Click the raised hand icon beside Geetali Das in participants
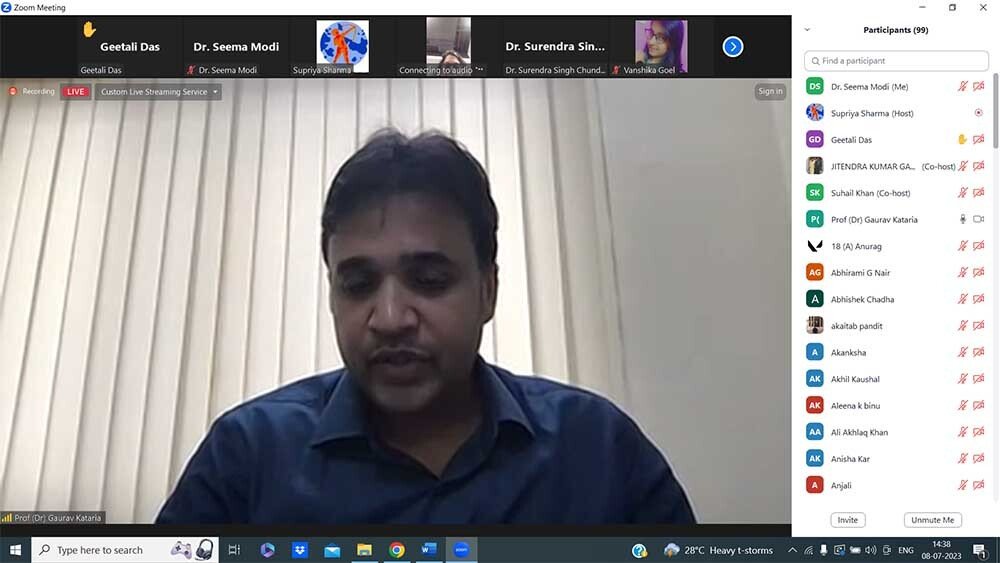 (962, 140)
